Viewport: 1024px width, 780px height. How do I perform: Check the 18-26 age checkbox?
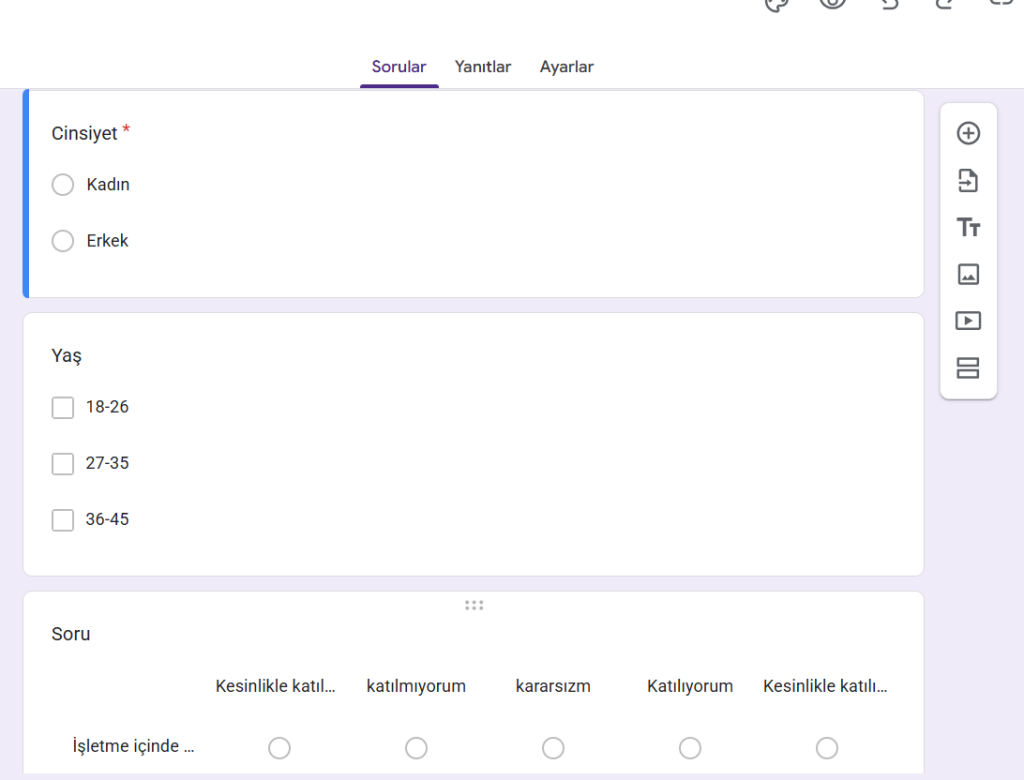(63, 407)
